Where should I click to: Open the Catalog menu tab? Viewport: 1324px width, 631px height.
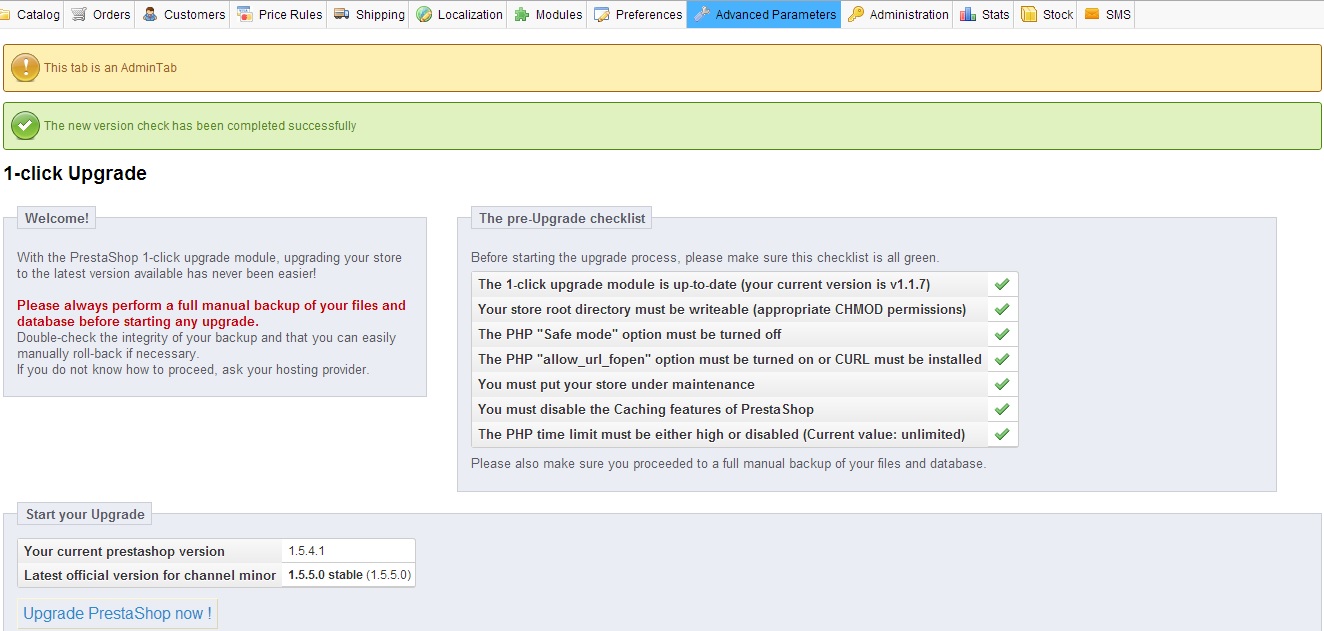click(x=32, y=14)
